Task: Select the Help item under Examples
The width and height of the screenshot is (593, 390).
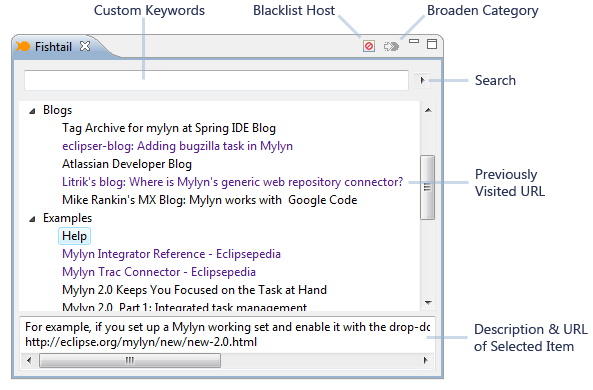Action: point(74,236)
